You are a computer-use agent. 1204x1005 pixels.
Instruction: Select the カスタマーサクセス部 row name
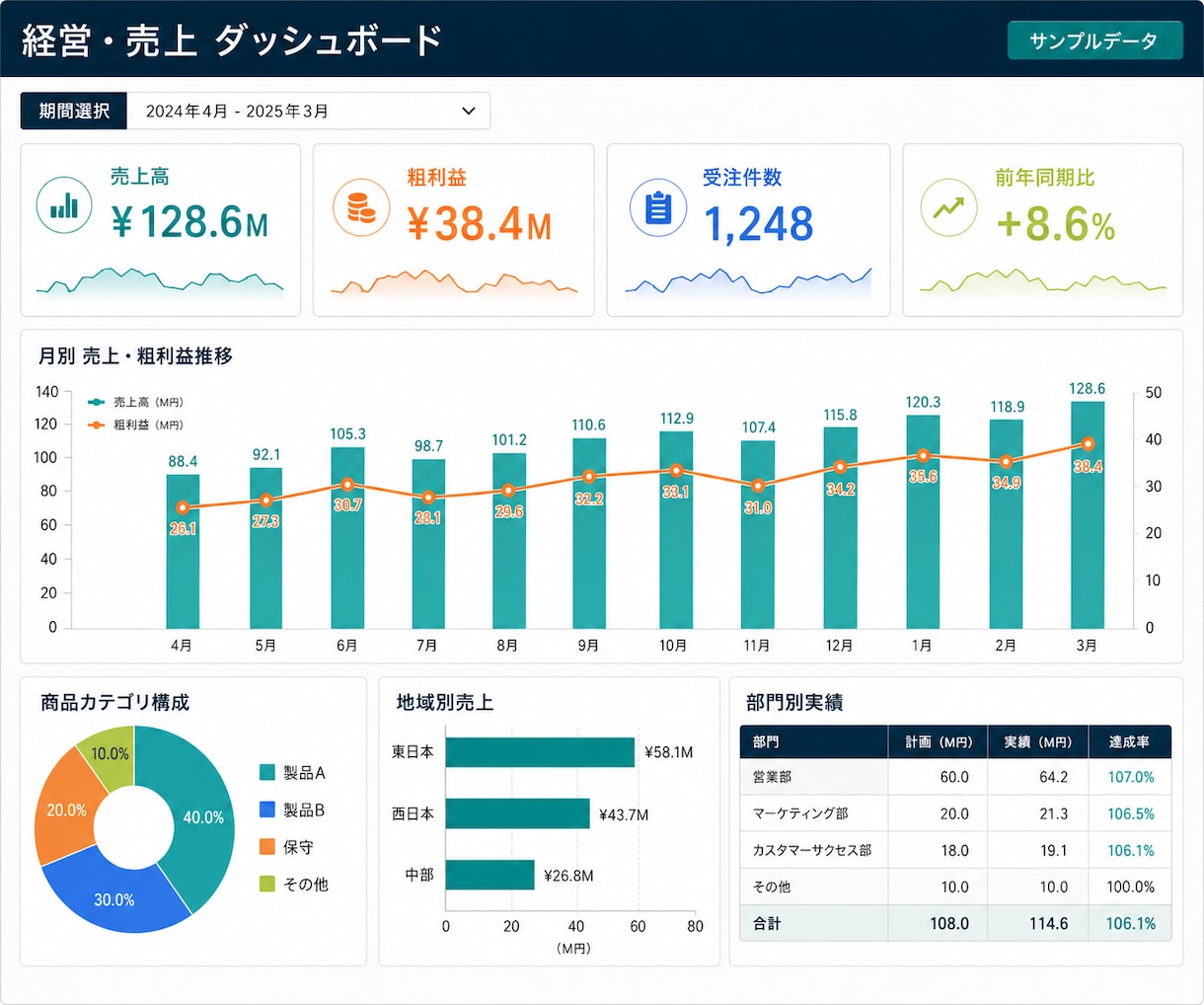[812, 850]
